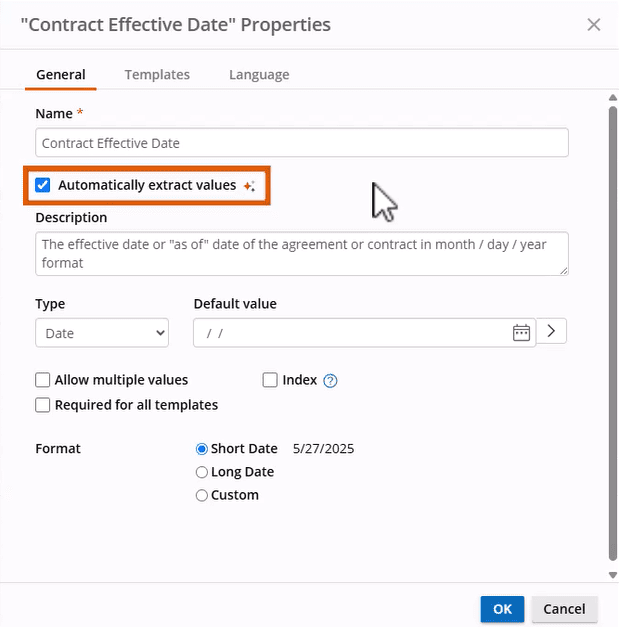Click the AI sparkle icon beside extract values
Screen dimensions: 619x627
tap(250, 186)
